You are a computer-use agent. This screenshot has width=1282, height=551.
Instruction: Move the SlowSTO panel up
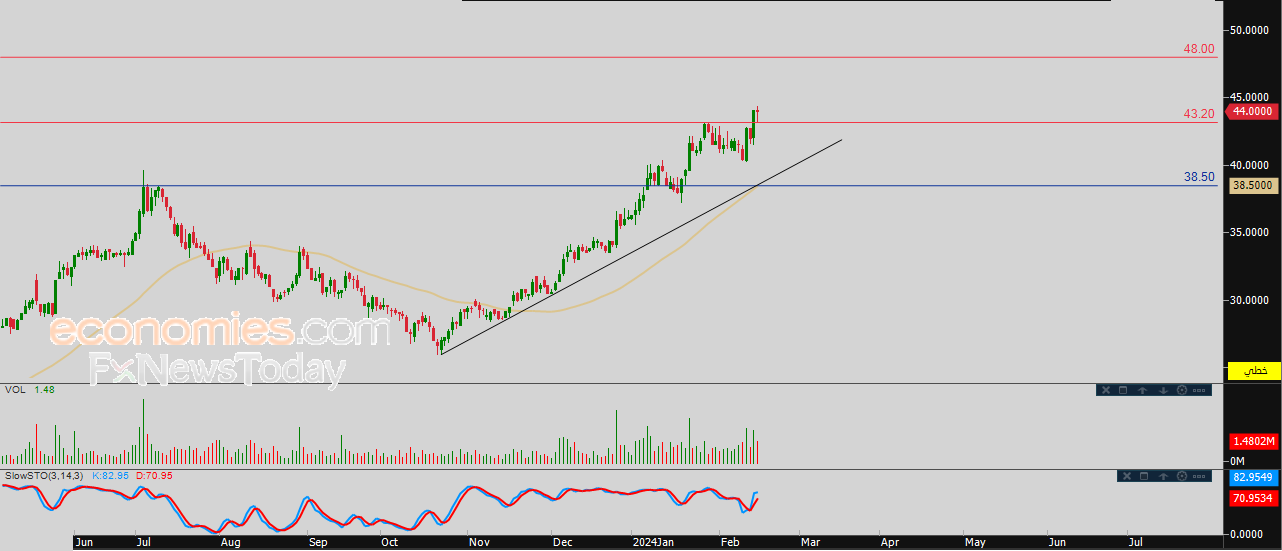[x=1163, y=476]
